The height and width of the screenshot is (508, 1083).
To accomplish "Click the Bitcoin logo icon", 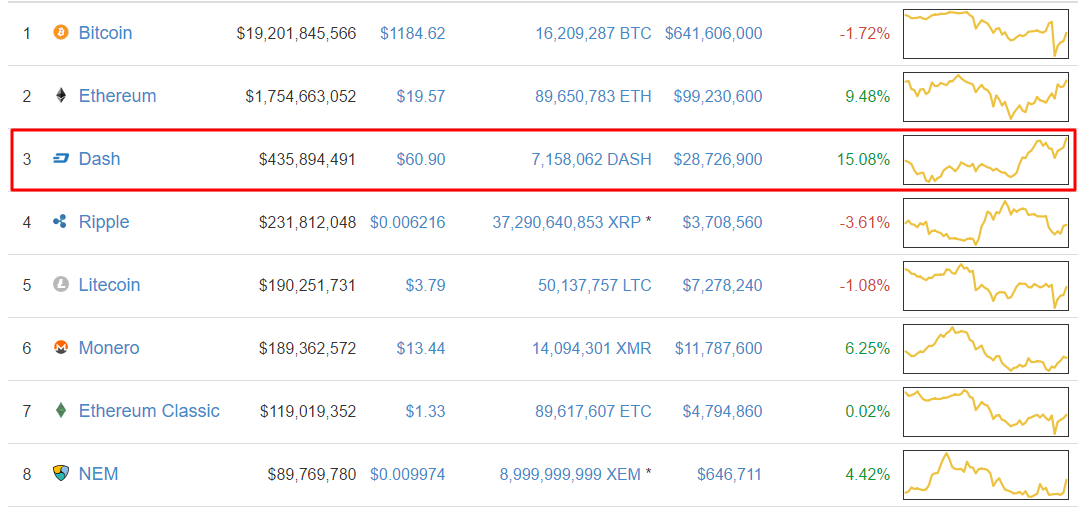I will pos(61,32).
